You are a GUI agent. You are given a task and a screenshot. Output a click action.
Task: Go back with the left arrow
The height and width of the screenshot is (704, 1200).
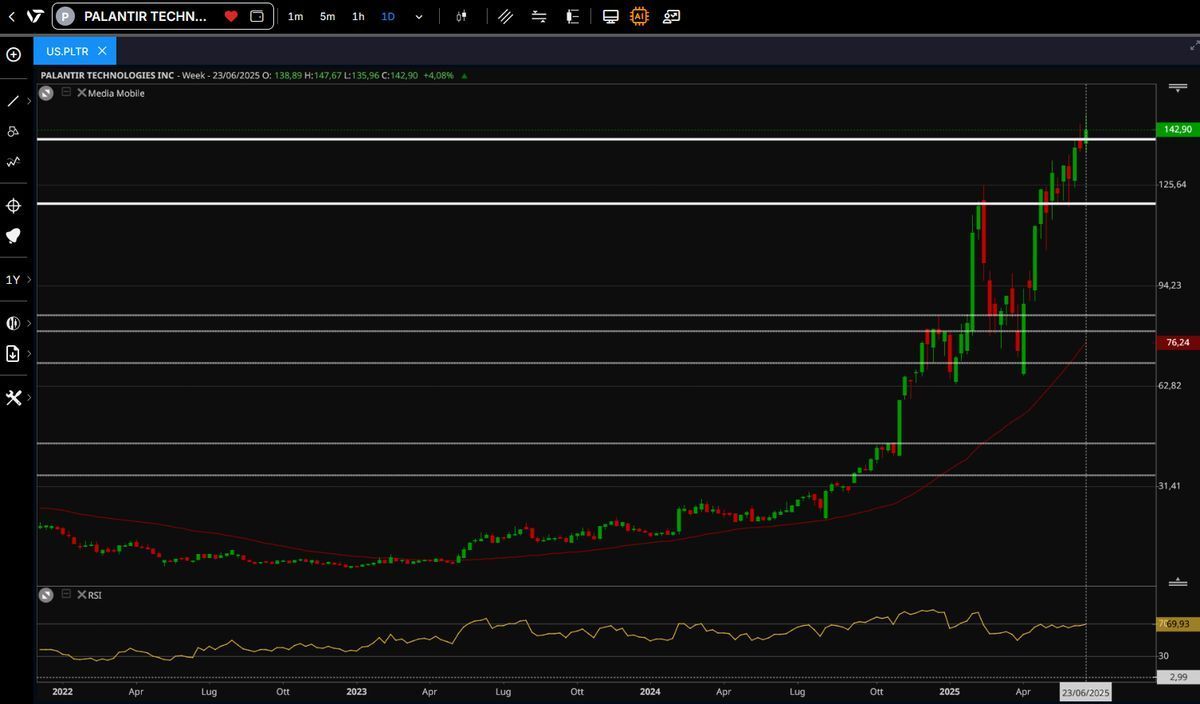11,16
